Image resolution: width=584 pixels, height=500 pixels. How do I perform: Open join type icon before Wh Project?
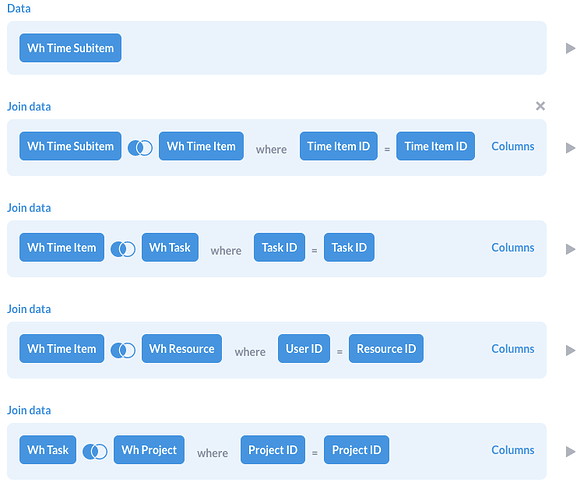tap(95, 452)
